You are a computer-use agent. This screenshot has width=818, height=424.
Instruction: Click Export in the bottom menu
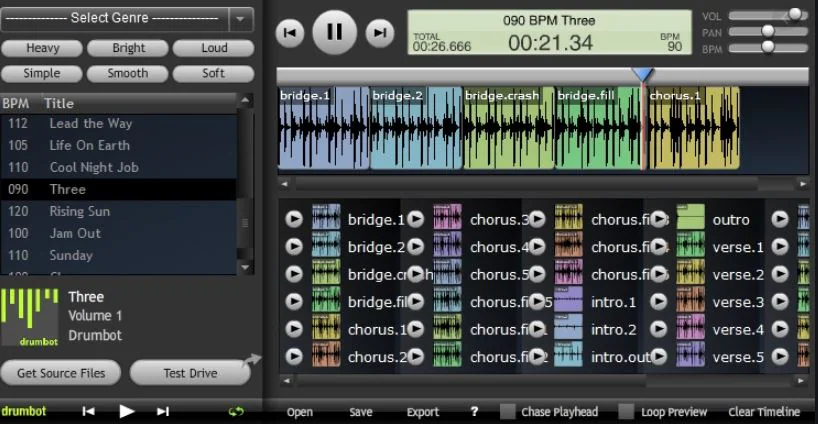click(x=423, y=412)
